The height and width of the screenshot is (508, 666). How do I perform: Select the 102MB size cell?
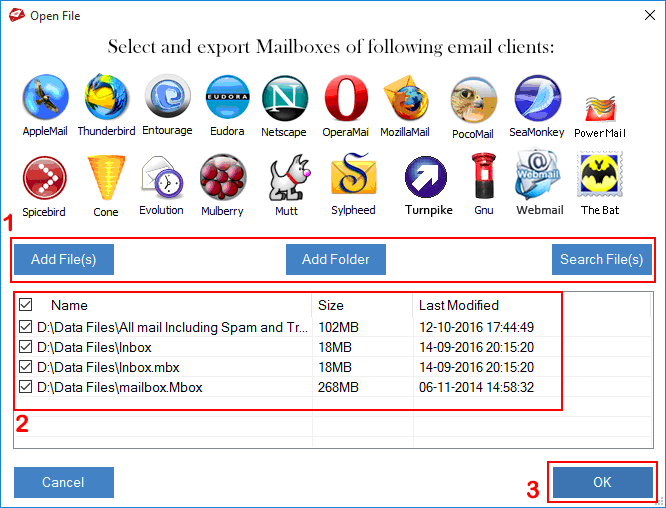(x=339, y=327)
